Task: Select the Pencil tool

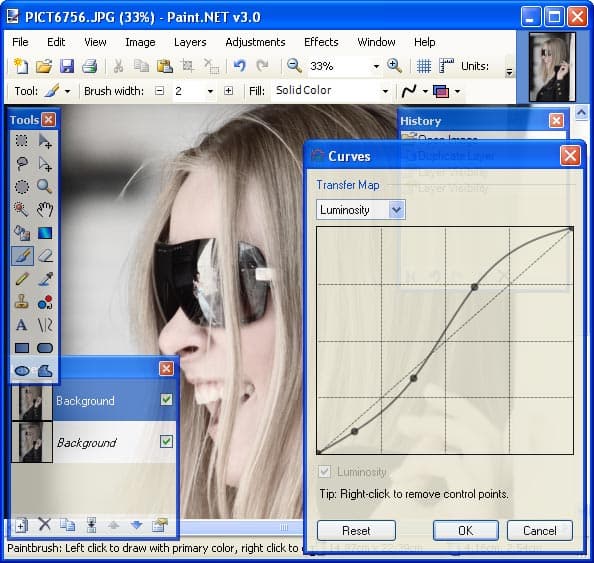Action: (x=22, y=279)
